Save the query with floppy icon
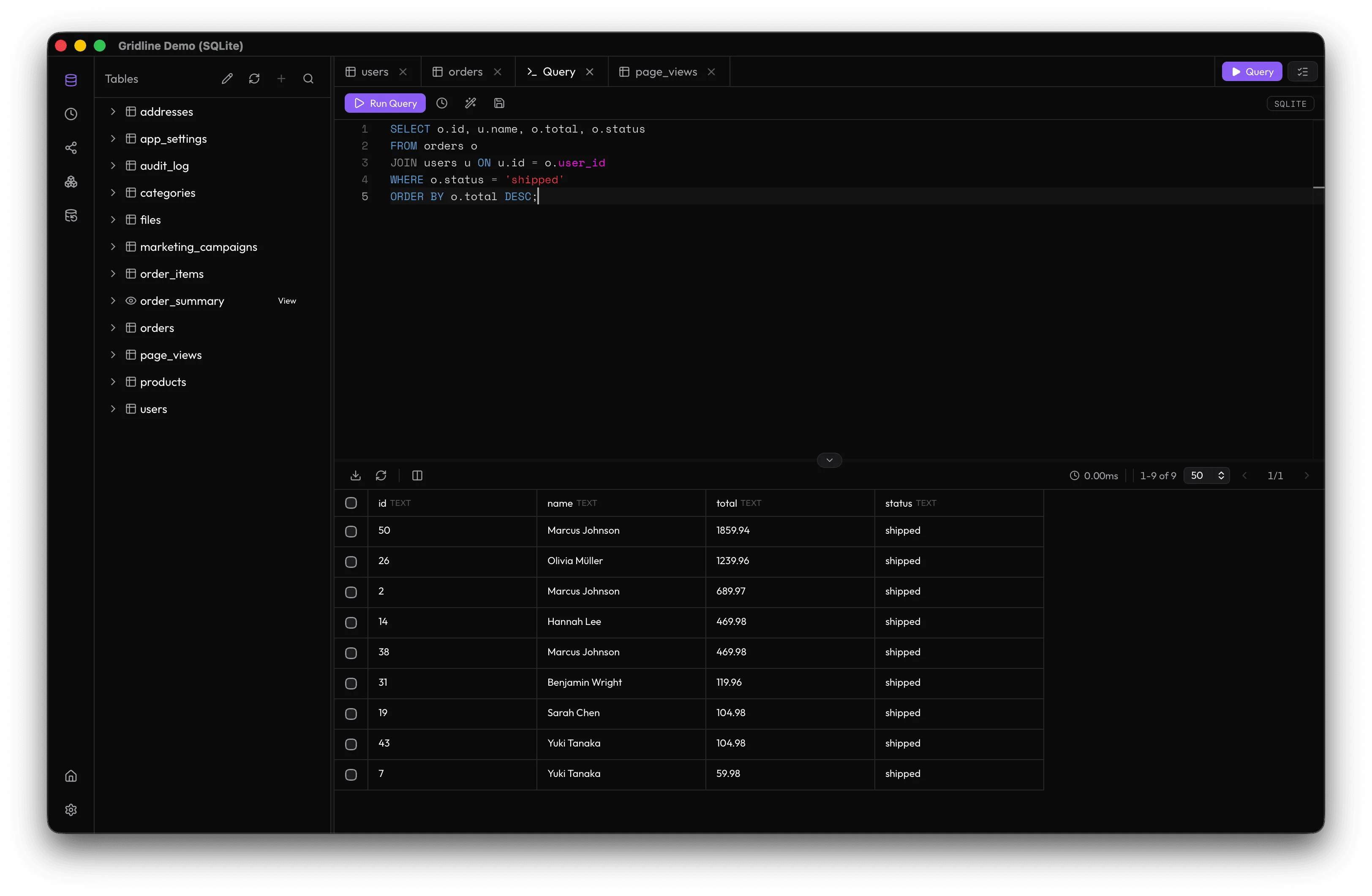1372x896 pixels. coord(499,103)
